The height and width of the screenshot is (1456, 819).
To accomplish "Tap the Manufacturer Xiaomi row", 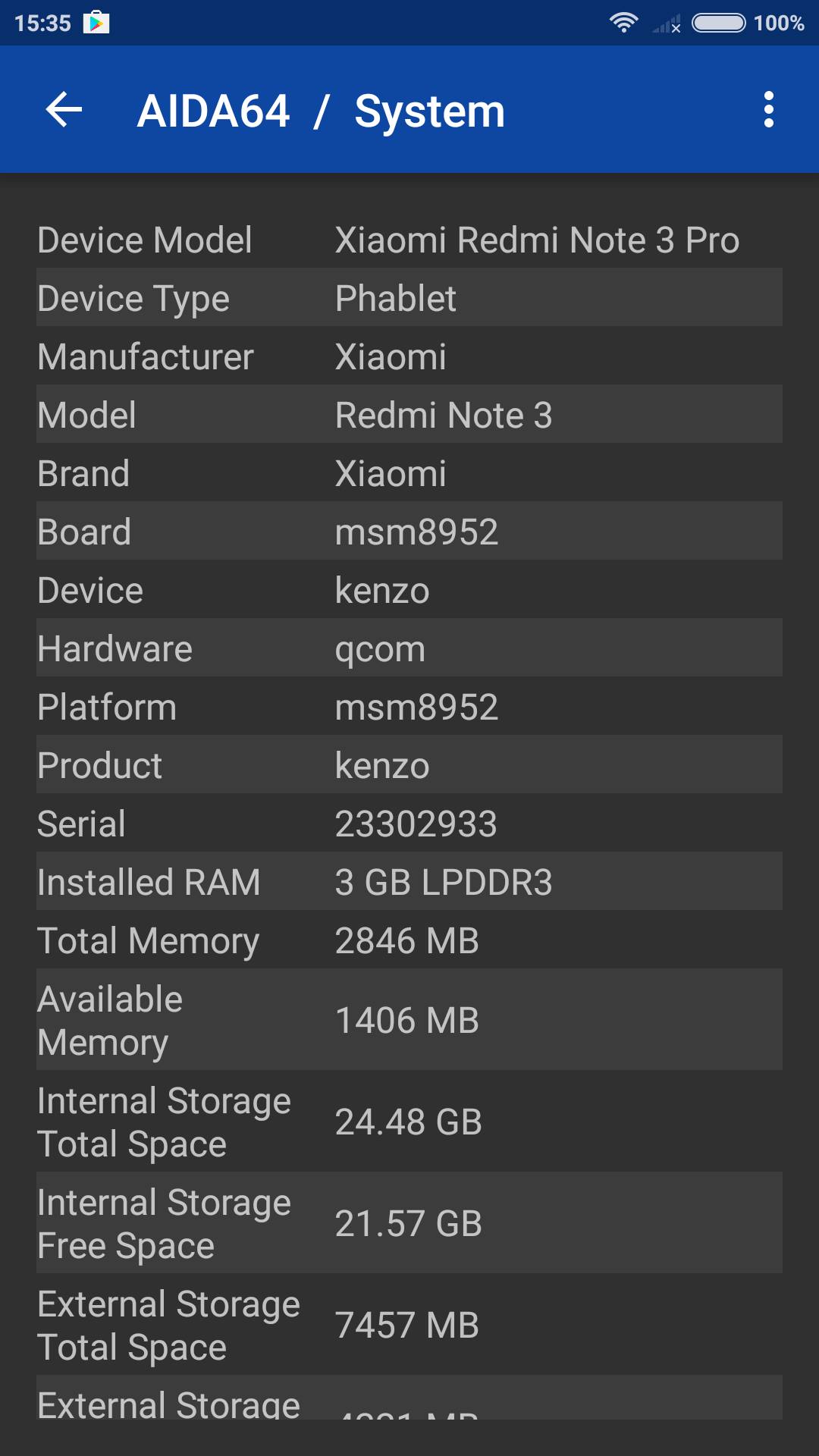I will (x=409, y=356).
